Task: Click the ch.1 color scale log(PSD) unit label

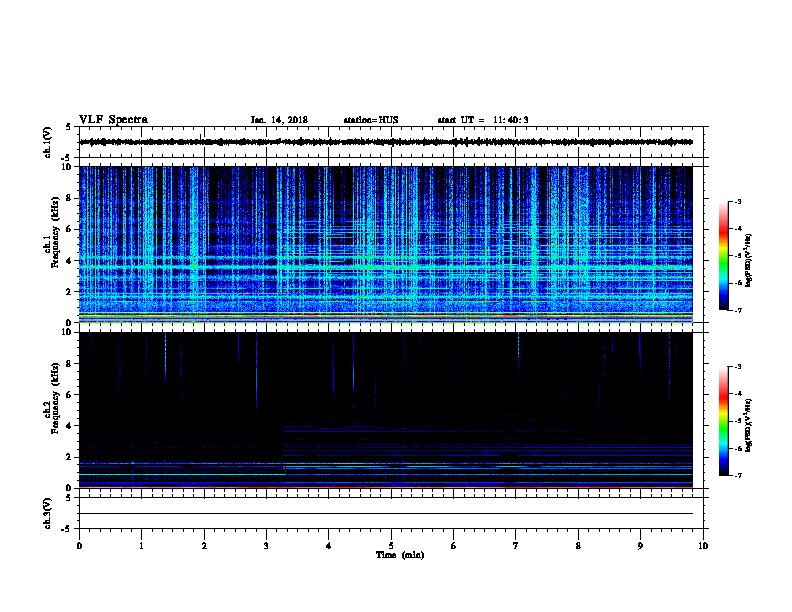Action: point(749,260)
